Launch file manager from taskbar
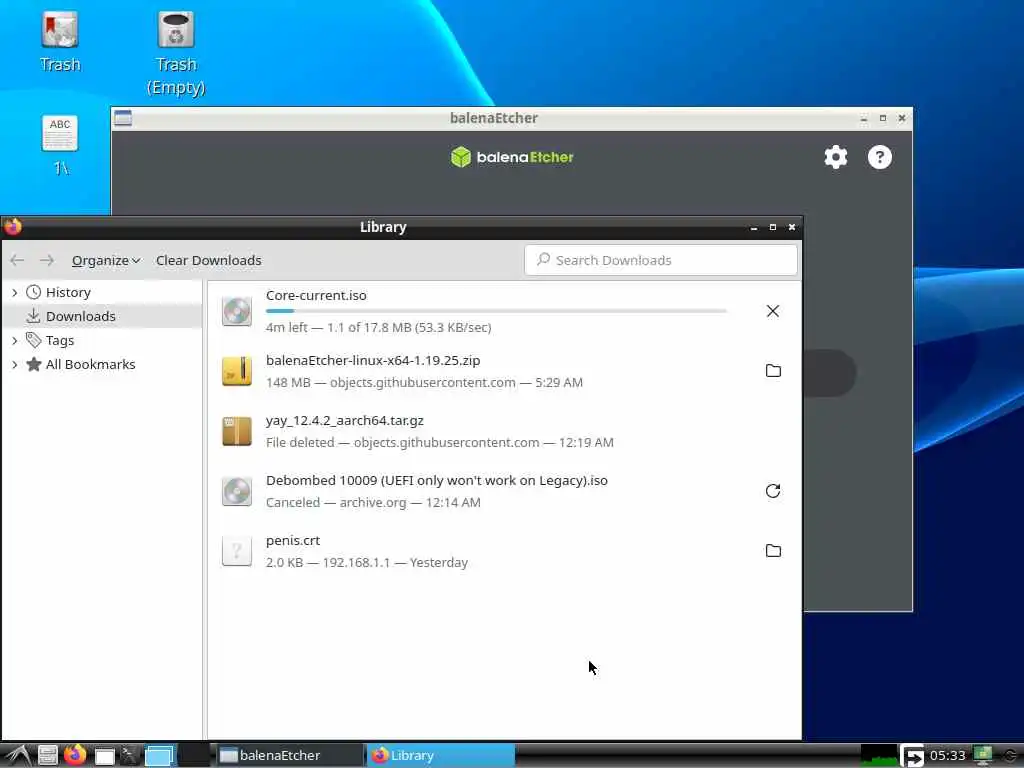 pos(47,756)
